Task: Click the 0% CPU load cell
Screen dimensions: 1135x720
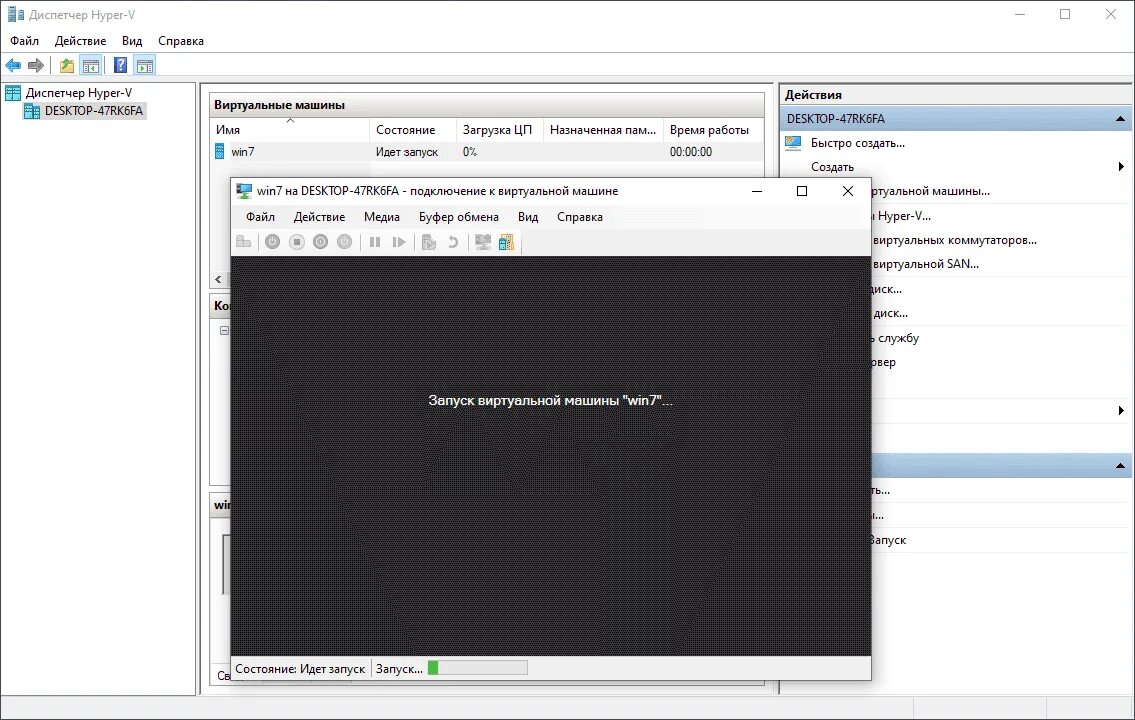Action: pos(470,151)
